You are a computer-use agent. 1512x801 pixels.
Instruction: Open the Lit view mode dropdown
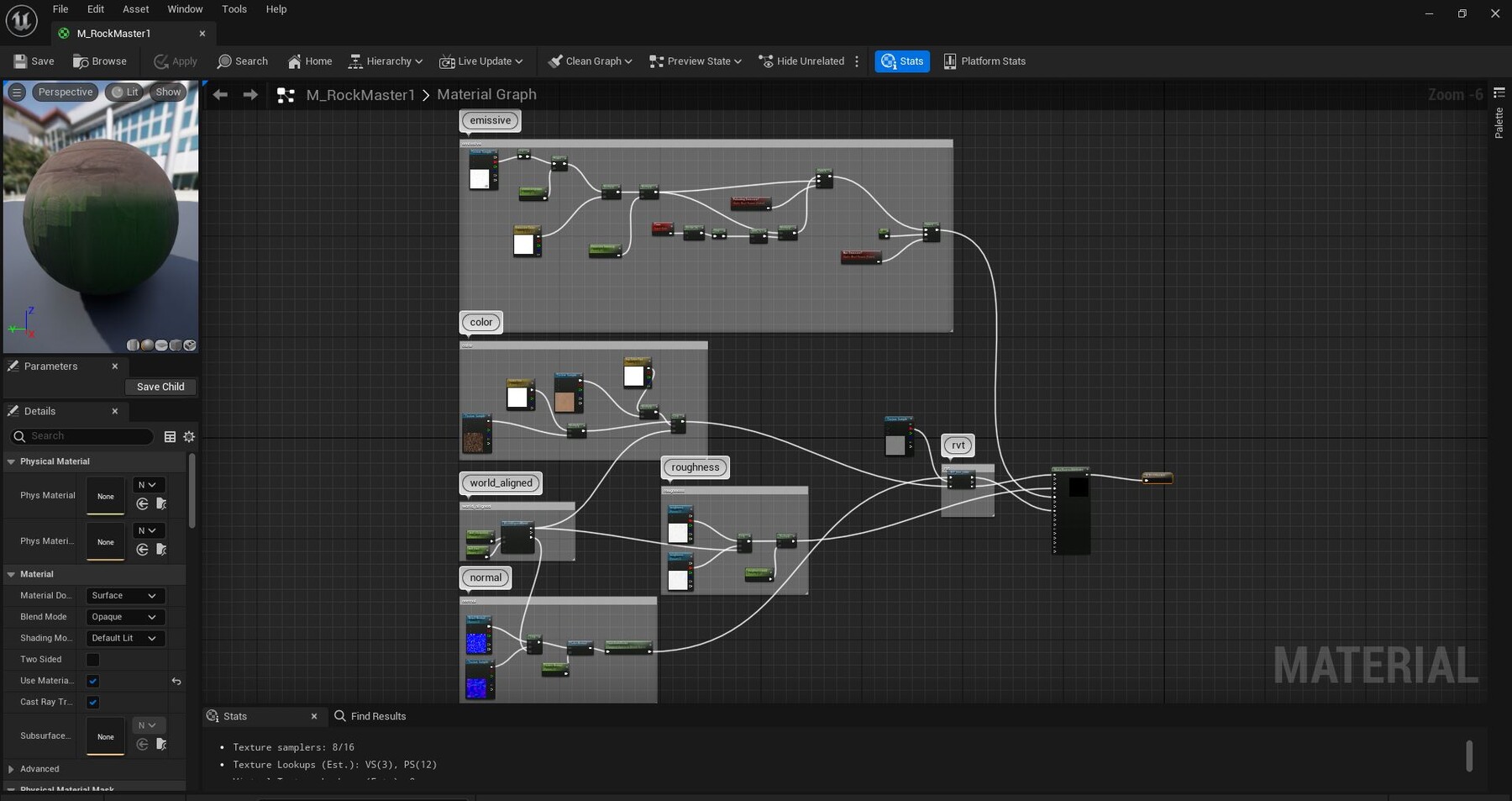(x=125, y=92)
